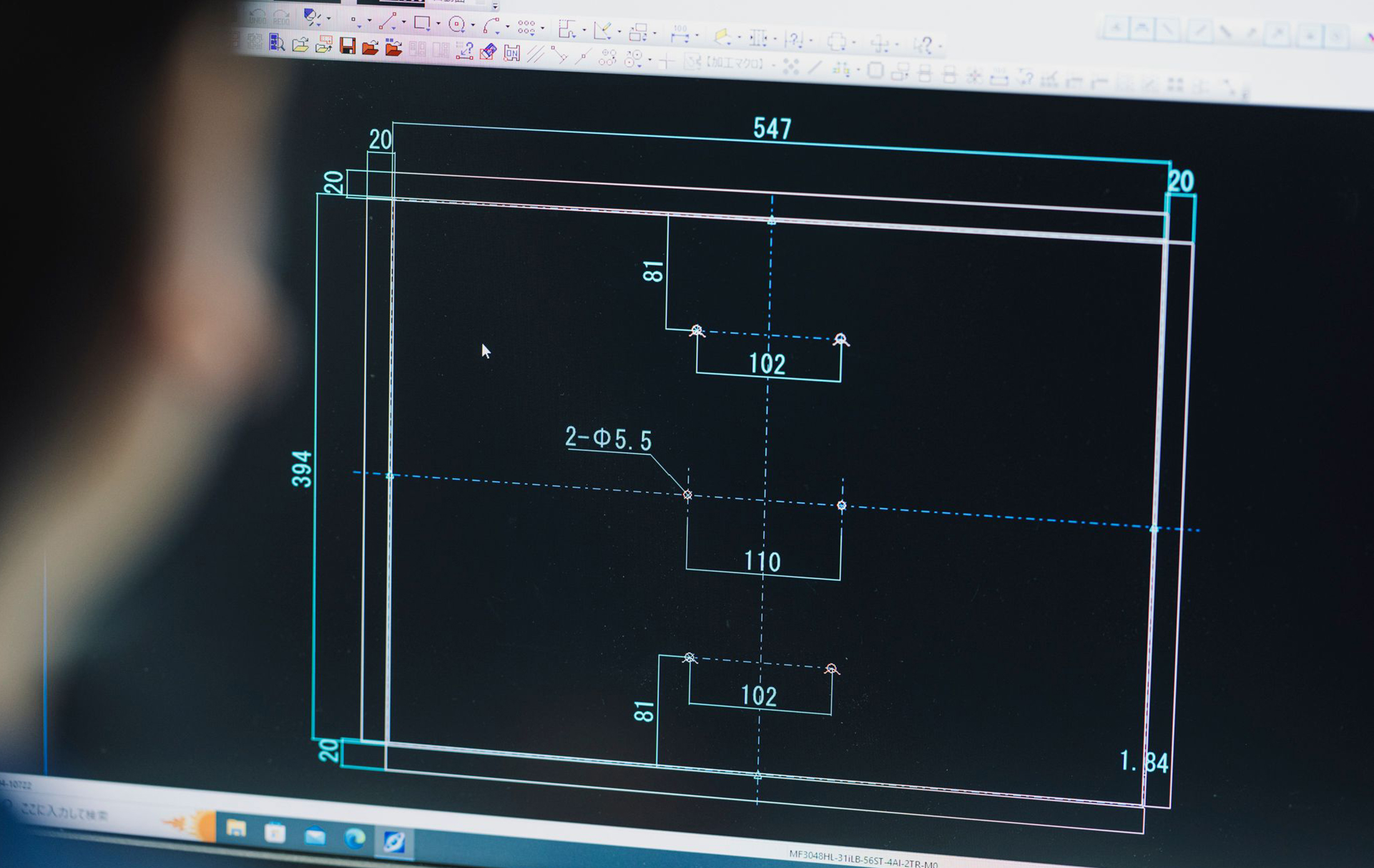Viewport: 1374px width, 868px height.
Task: Open the line tool dropdown arrow
Action: (x=403, y=23)
